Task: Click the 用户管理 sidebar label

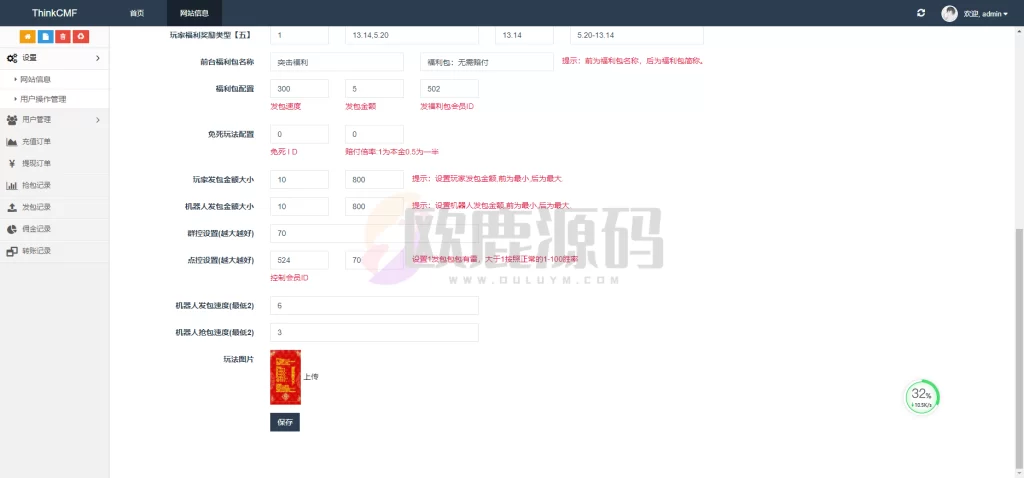Action: tap(37, 120)
